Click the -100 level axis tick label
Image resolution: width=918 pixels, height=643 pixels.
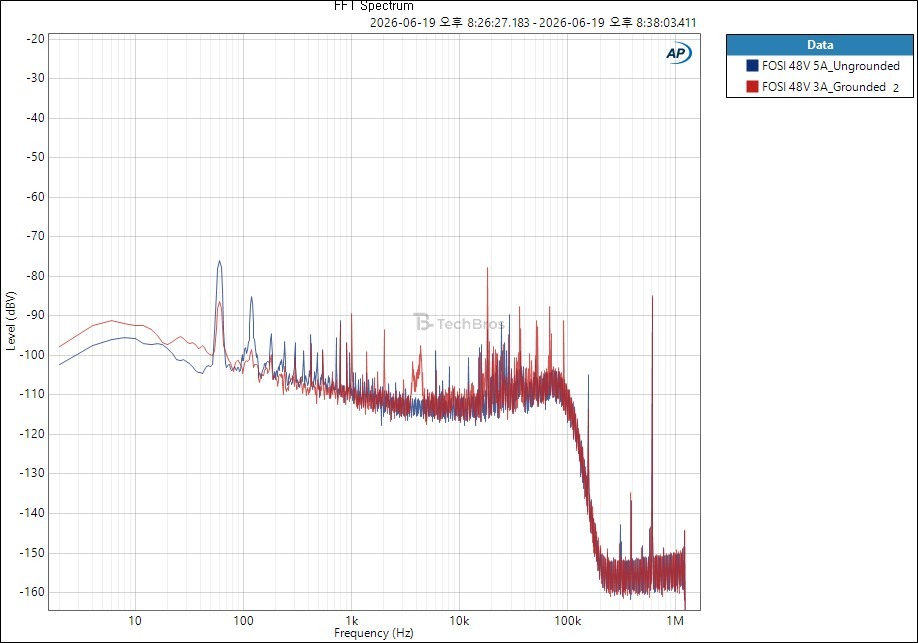[x=33, y=355]
